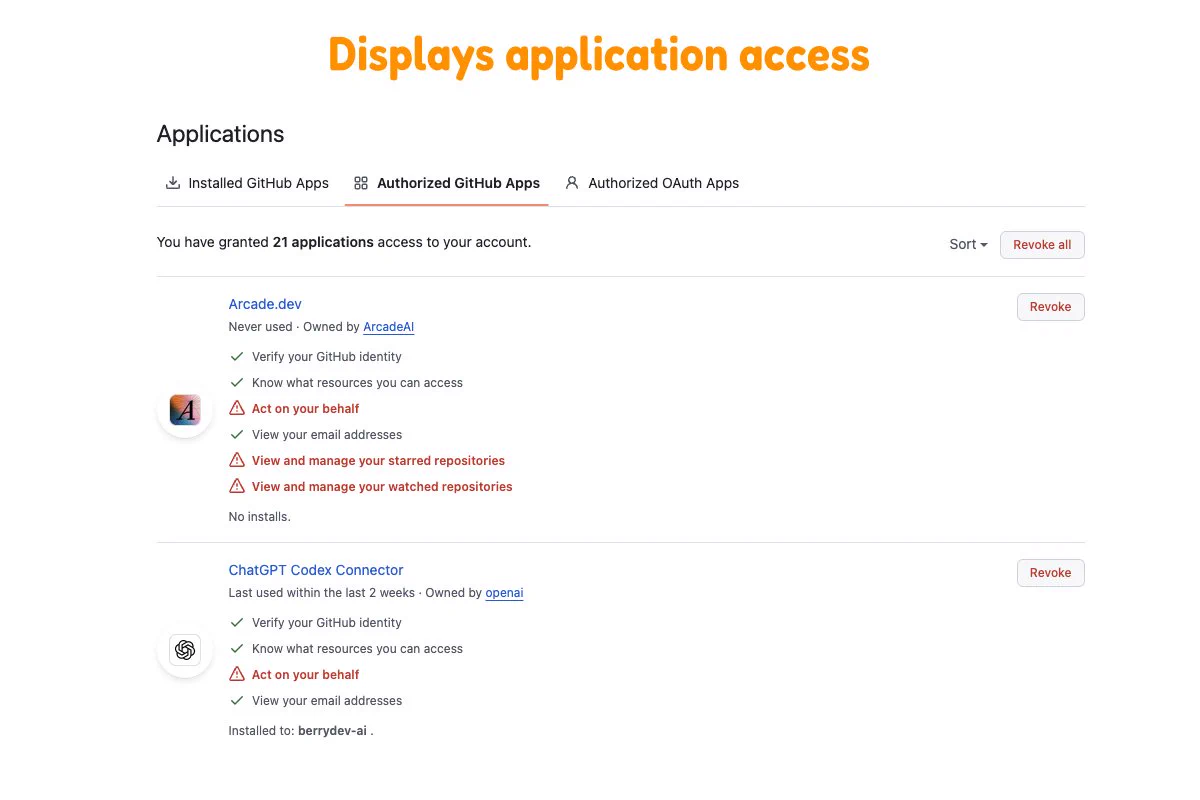Click checkmark beside ChatGPT Codex View your email addresses

pyautogui.click(x=237, y=700)
